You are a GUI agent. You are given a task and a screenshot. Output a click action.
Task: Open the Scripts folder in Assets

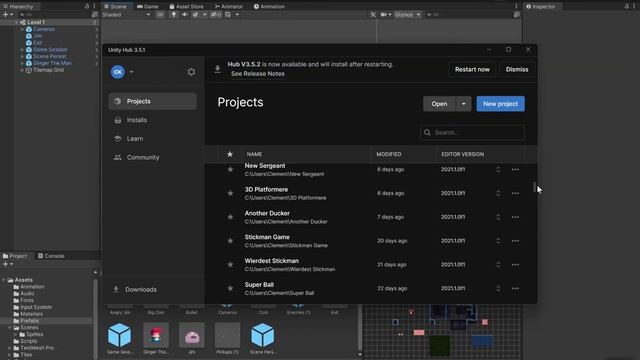point(29,341)
